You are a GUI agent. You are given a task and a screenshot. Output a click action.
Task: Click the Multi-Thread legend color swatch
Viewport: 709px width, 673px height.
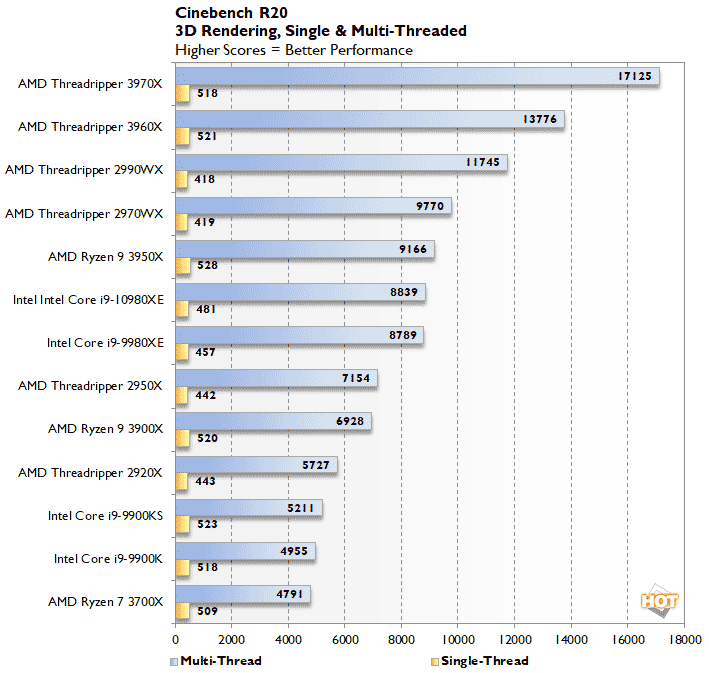click(x=174, y=662)
